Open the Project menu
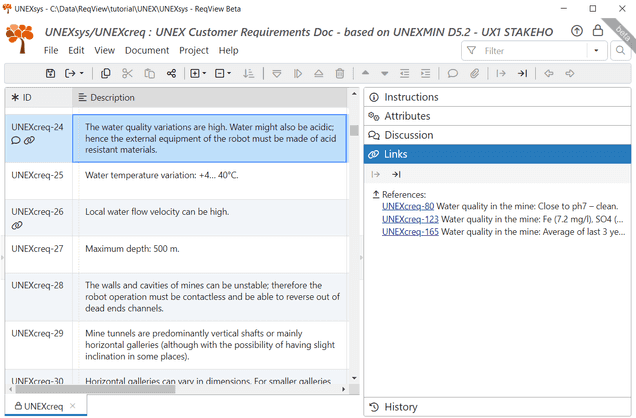The image size is (636, 418). 194,50
